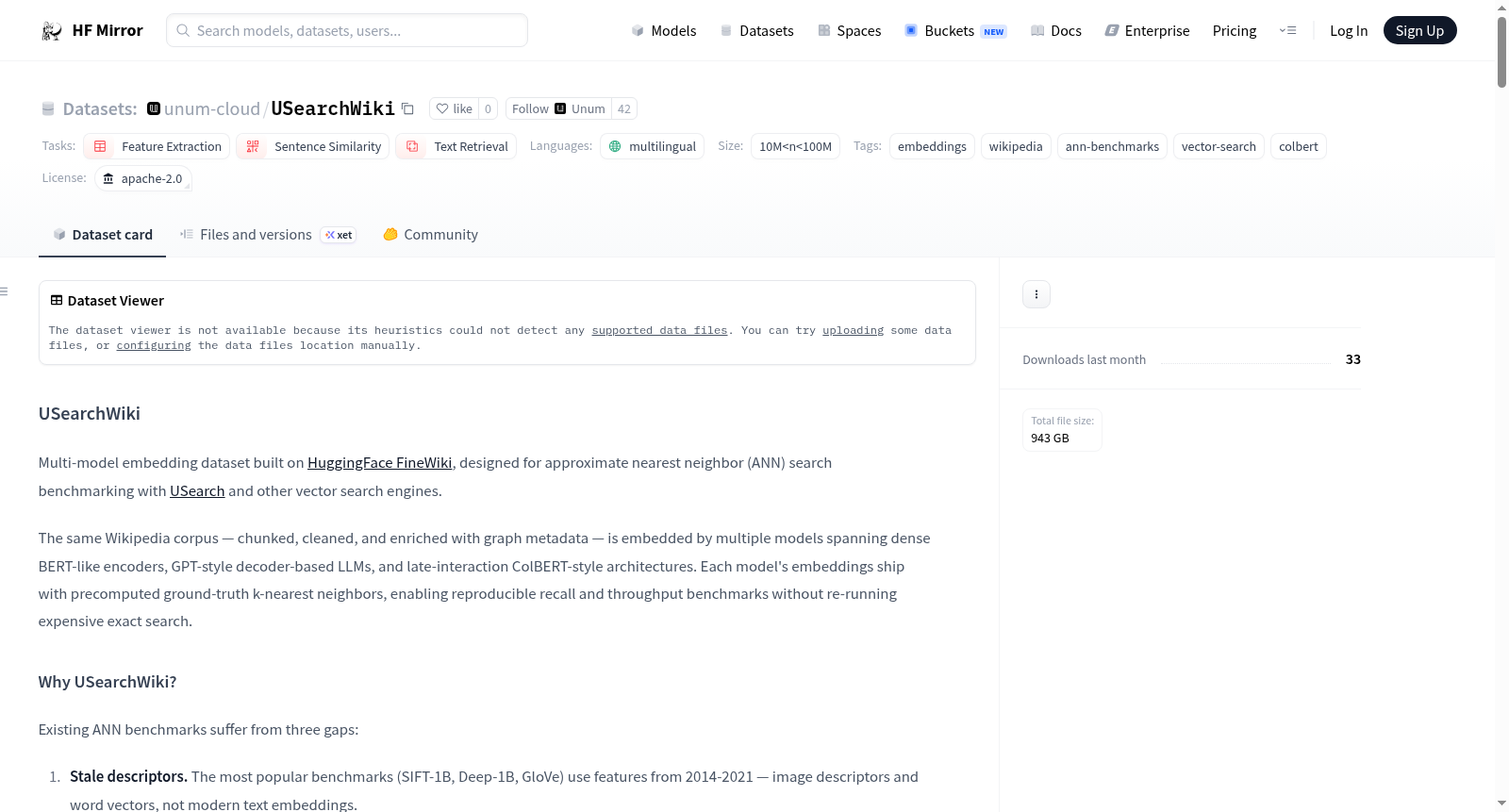
Task: Open the USearch link in description
Action: (x=197, y=491)
